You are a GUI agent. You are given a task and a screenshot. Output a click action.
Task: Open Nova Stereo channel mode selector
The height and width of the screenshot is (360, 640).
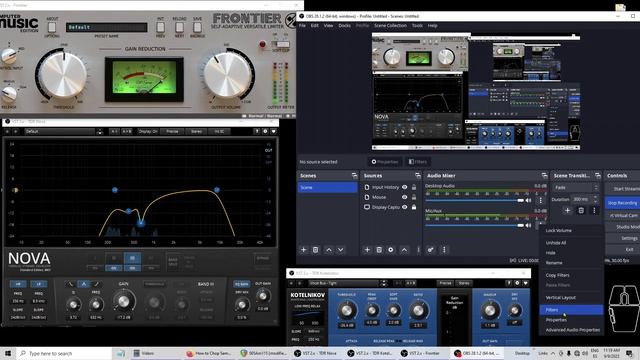(x=196, y=131)
